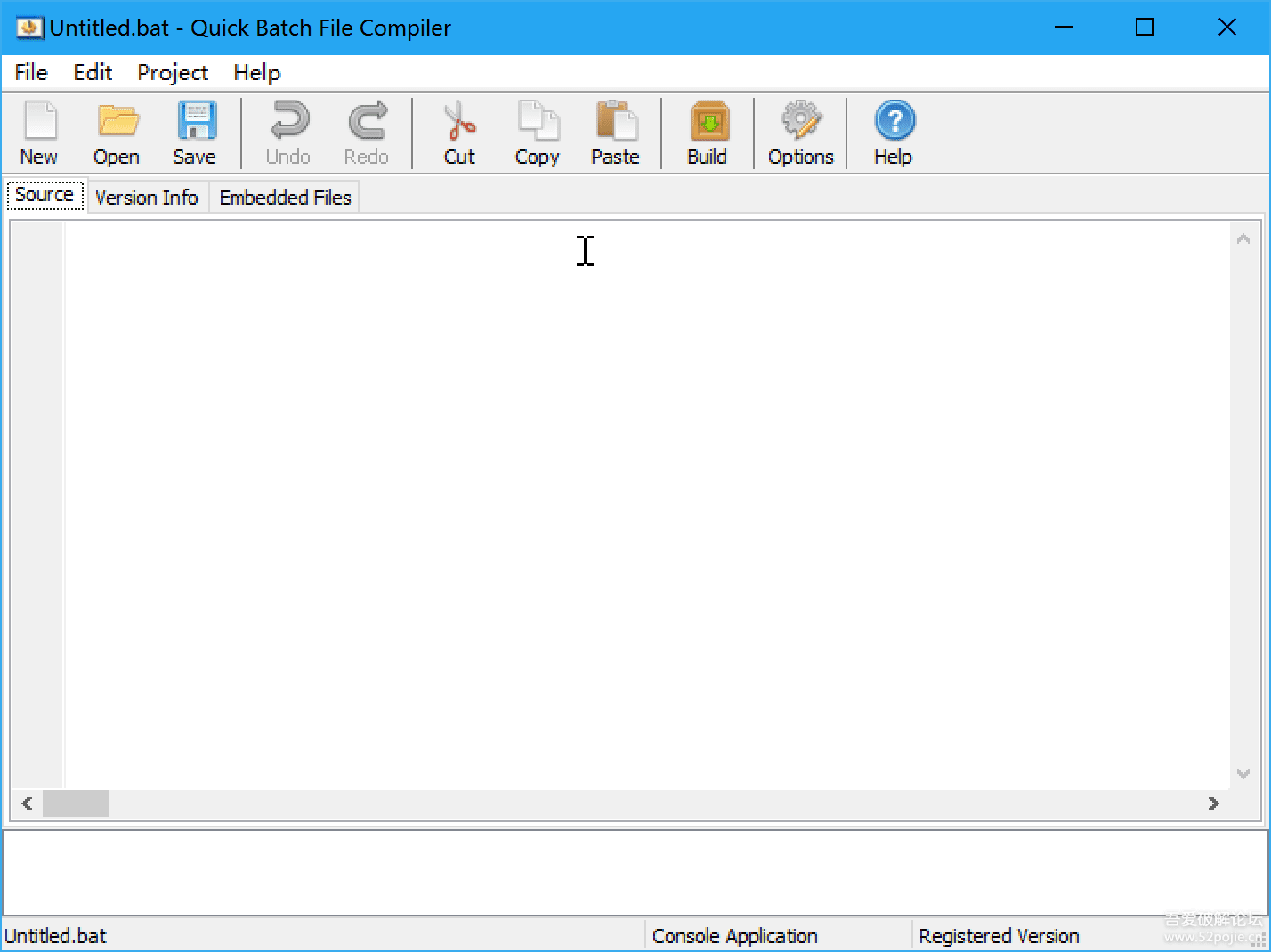Click the horizontal scrollbar right arrow
This screenshot has width=1271, height=952.
(x=1214, y=803)
